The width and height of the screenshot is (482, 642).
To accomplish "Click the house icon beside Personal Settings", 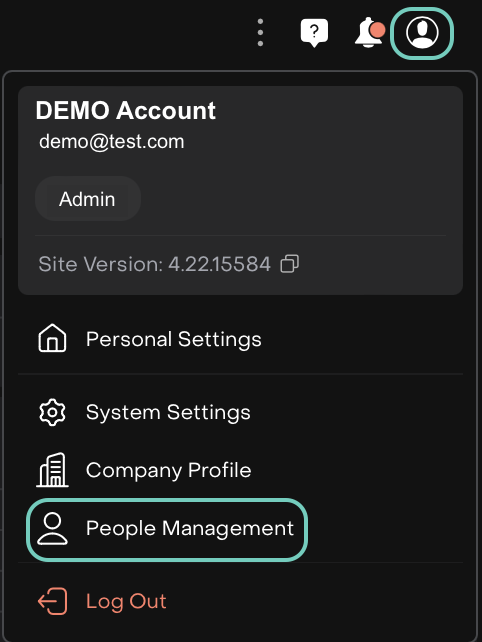I will point(52,338).
